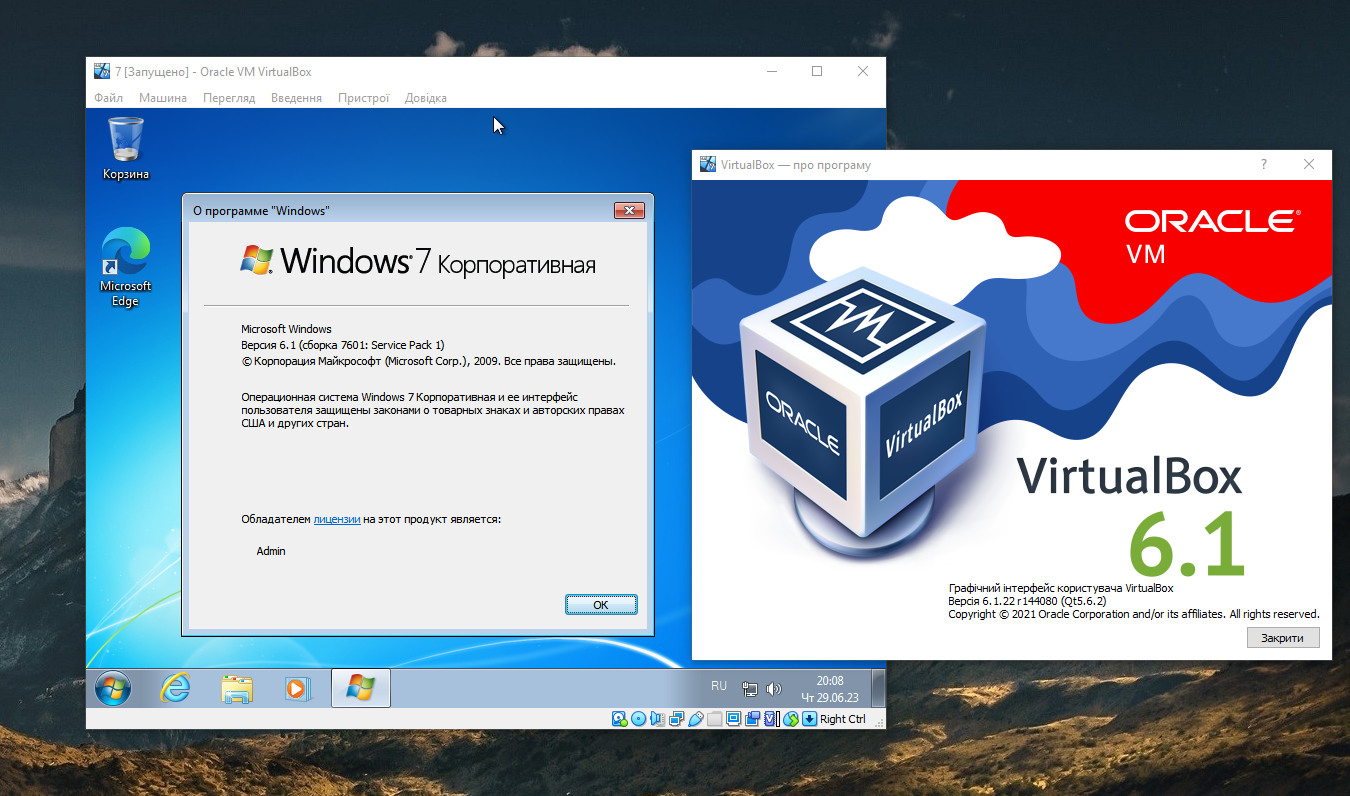Open Windows Media Player from the taskbar

(x=298, y=688)
